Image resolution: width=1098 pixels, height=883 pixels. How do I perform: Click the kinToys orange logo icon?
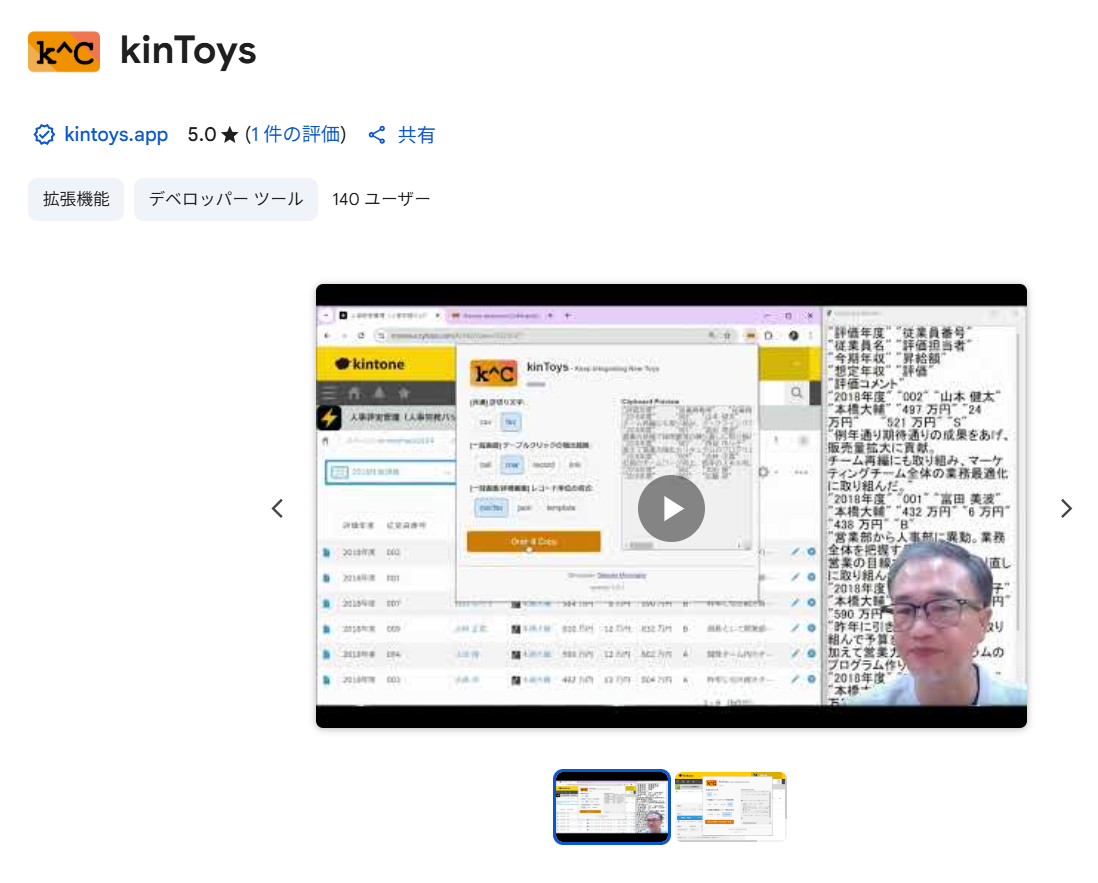tap(64, 52)
